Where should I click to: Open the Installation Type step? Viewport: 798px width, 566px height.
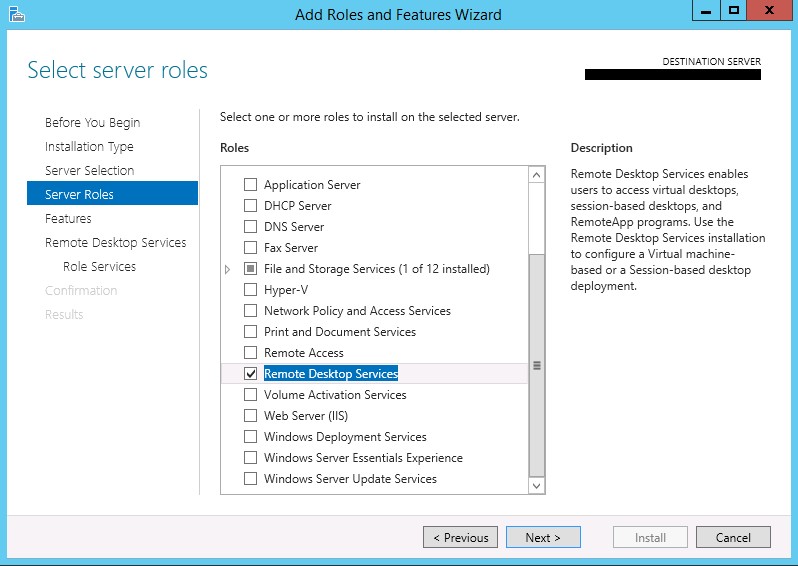(x=89, y=147)
